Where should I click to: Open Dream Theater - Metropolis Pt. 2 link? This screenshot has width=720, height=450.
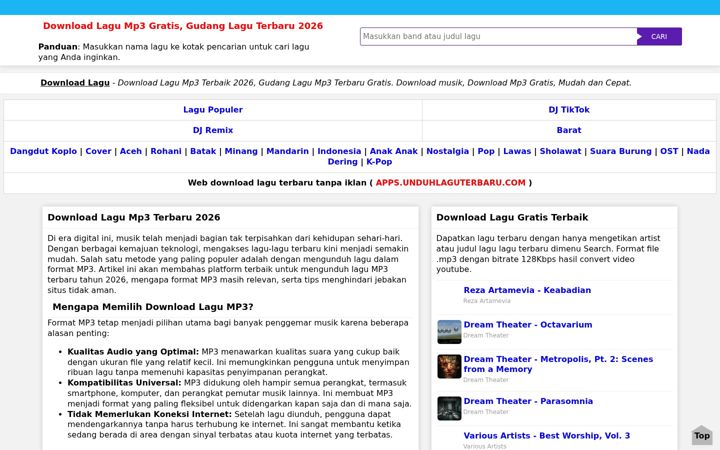pyautogui.click(x=558, y=364)
